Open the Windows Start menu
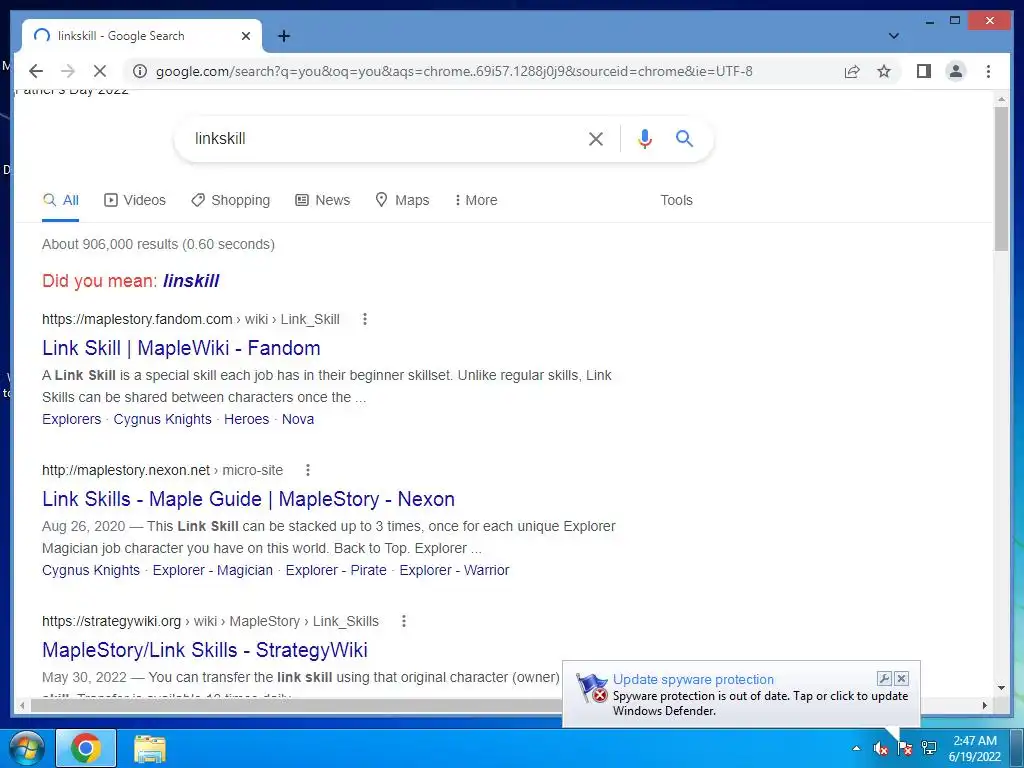 pyautogui.click(x=25, y=748)
